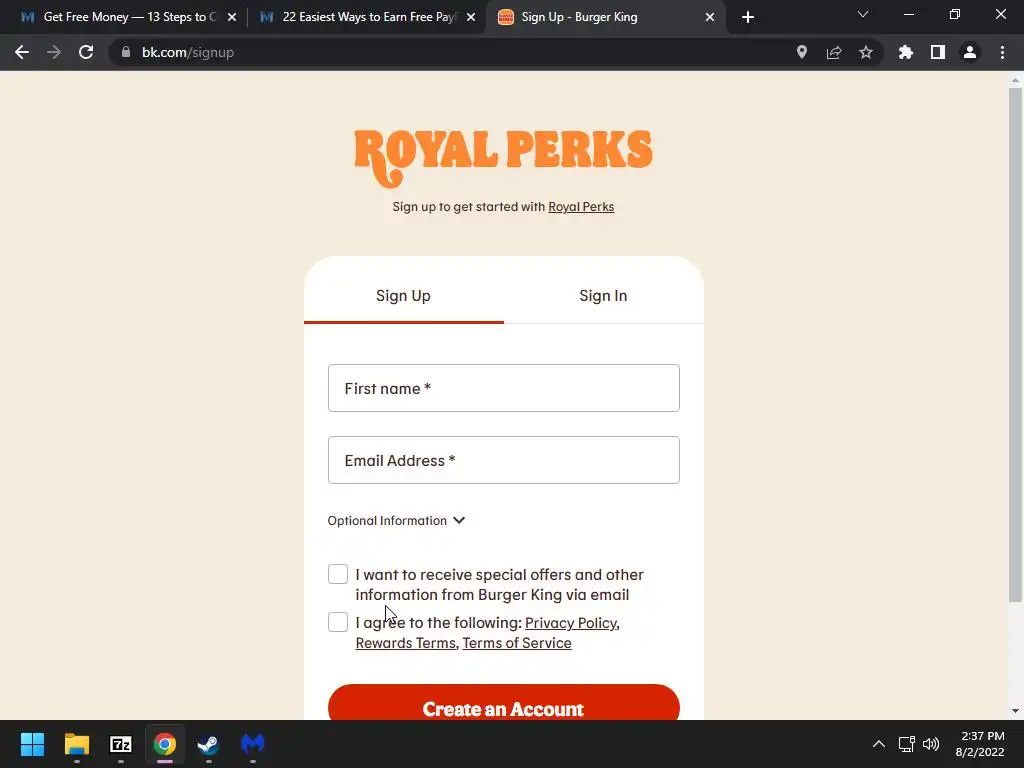
Task: Reload the page with the refresh icon
Action: coord(86,52)
